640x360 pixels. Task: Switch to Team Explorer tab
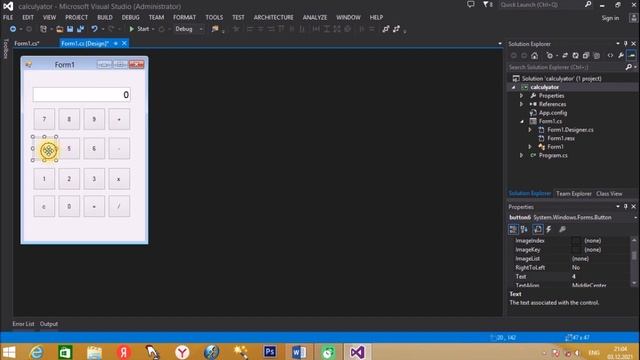click(573, 193)
